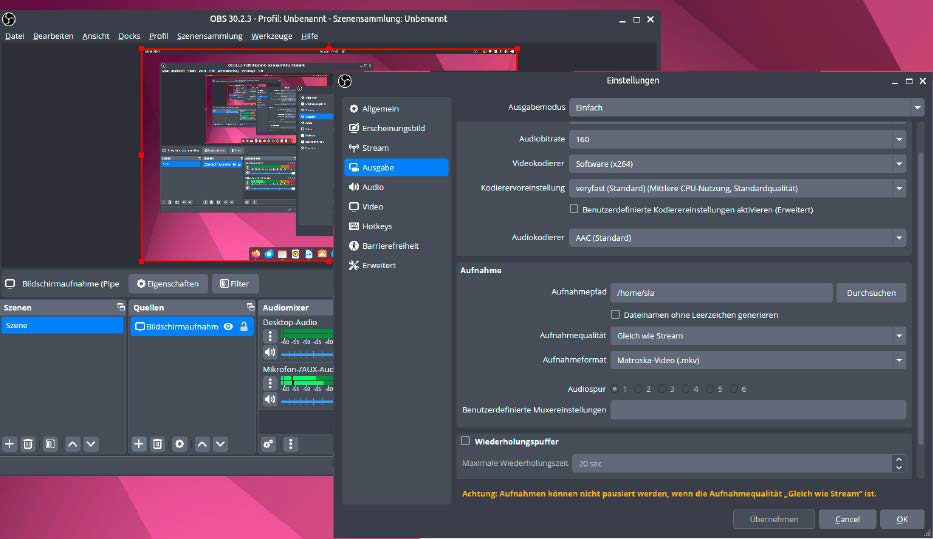Open Desktop-Audio three-dot options

(x=270, y=336)
